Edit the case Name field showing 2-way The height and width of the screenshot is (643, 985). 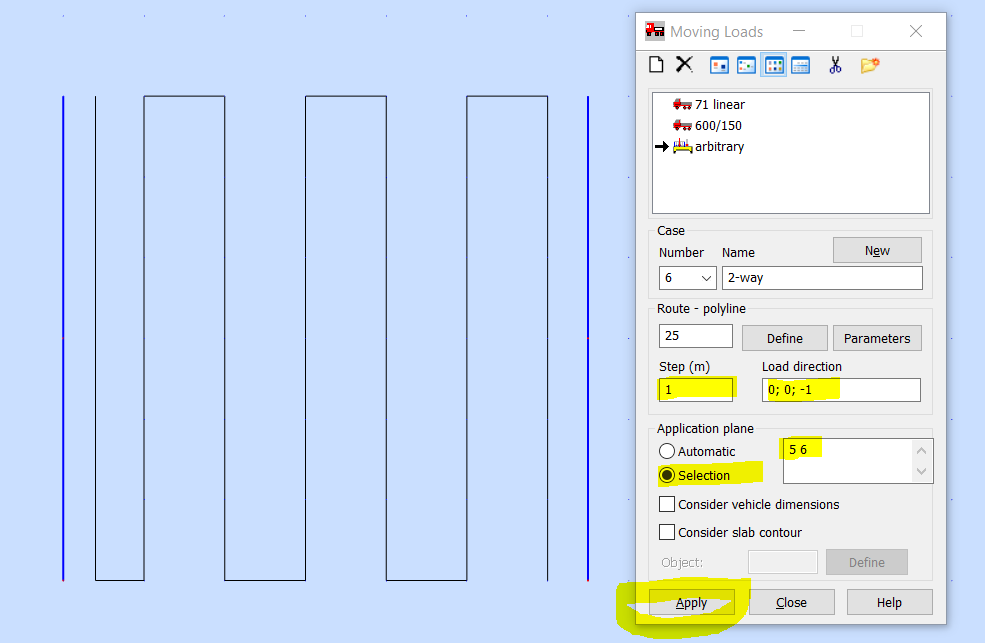(822, 277)
